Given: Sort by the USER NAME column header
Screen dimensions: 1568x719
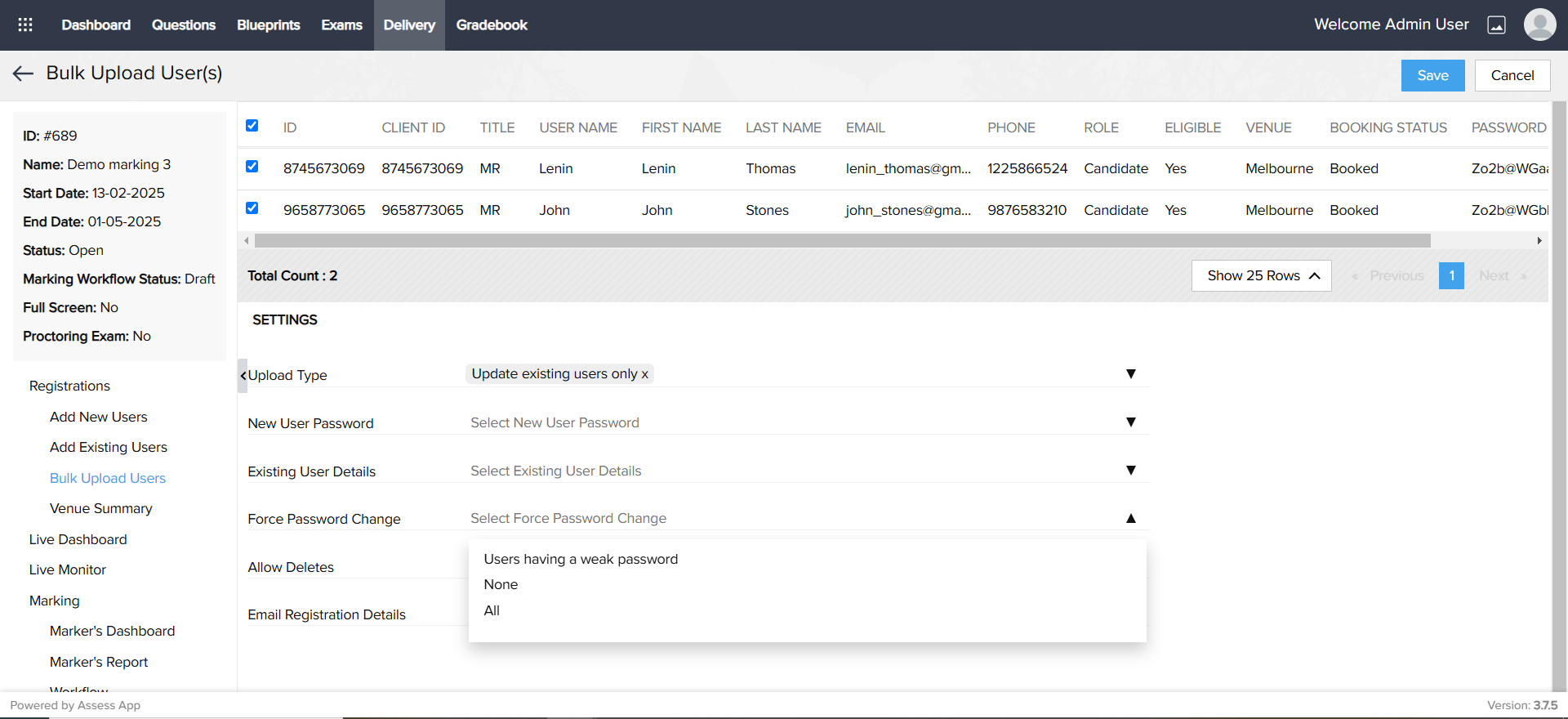Looking at the screenshot, I should click(578, 127).
